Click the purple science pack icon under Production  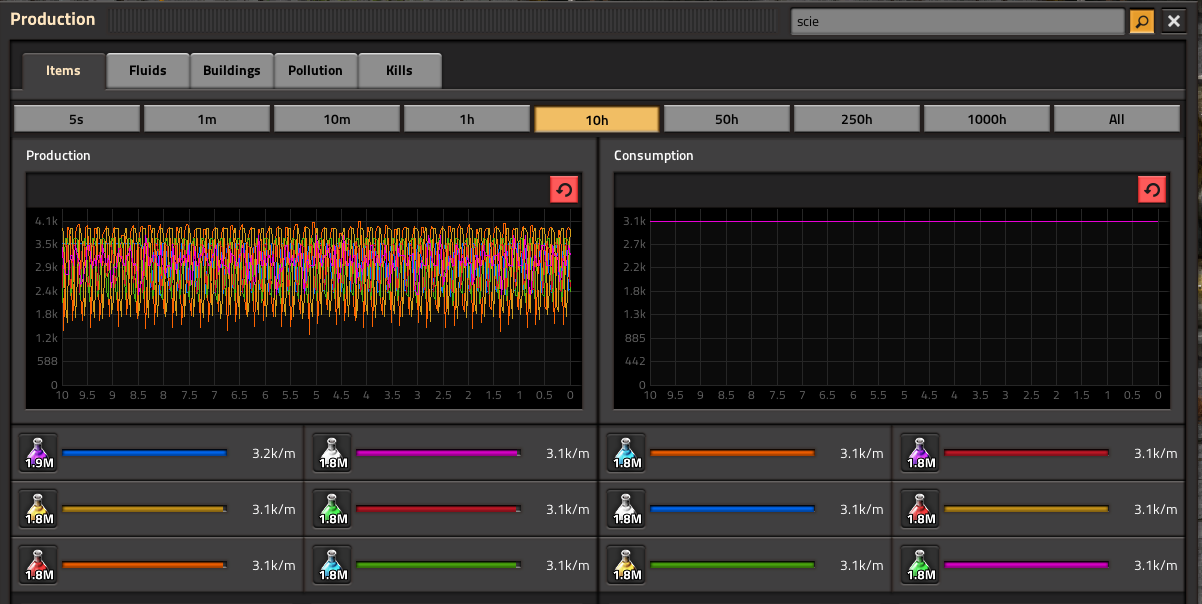(39, 453)
